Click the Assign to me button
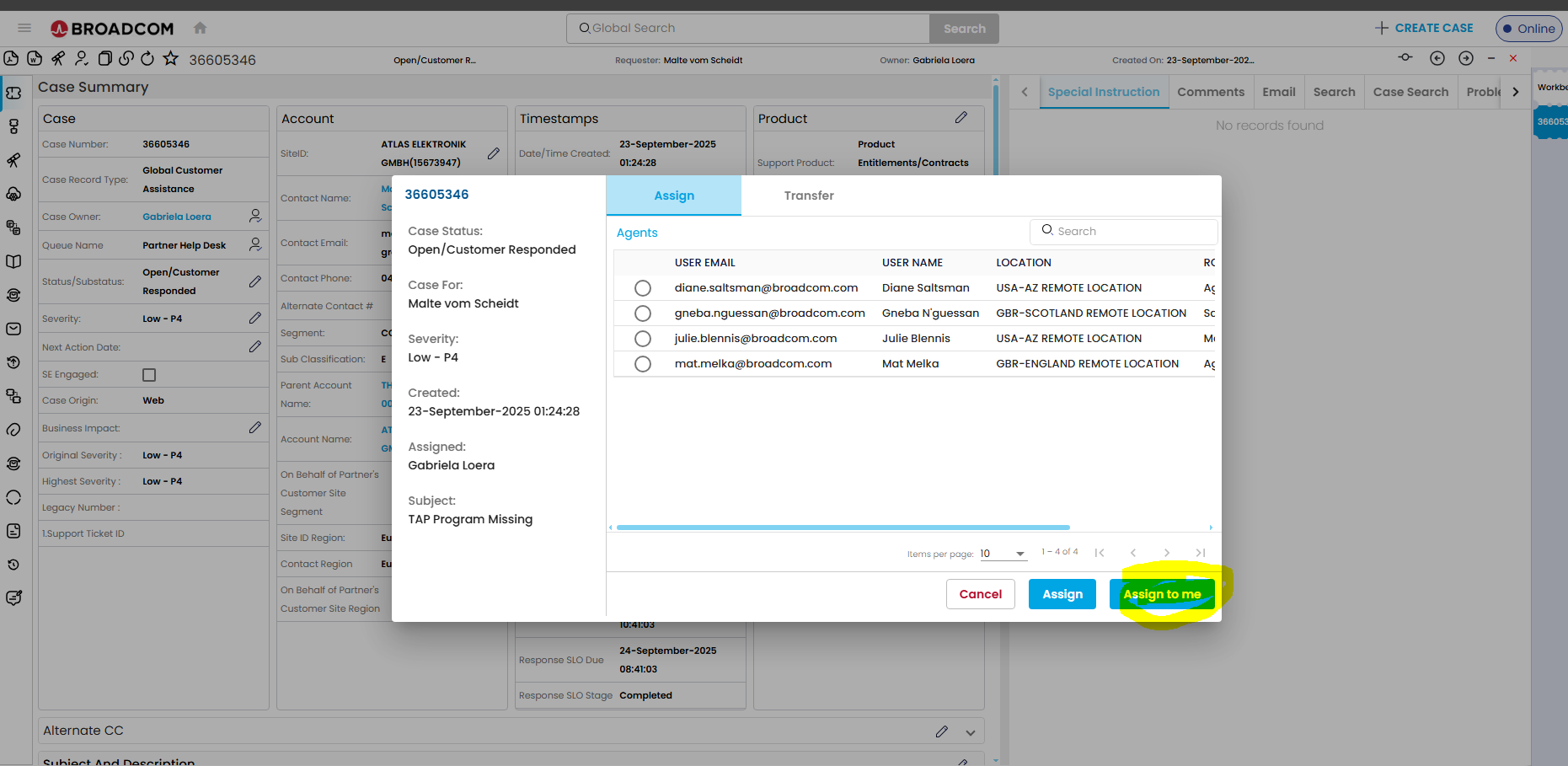The image size is (1568, 766). coord(1162,594)
